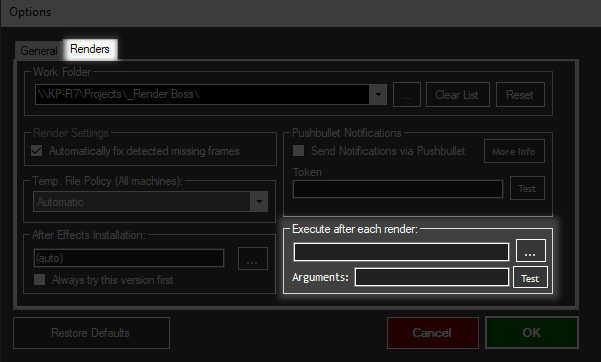
Task: Click the Clear List button
Action: (458, 95)
